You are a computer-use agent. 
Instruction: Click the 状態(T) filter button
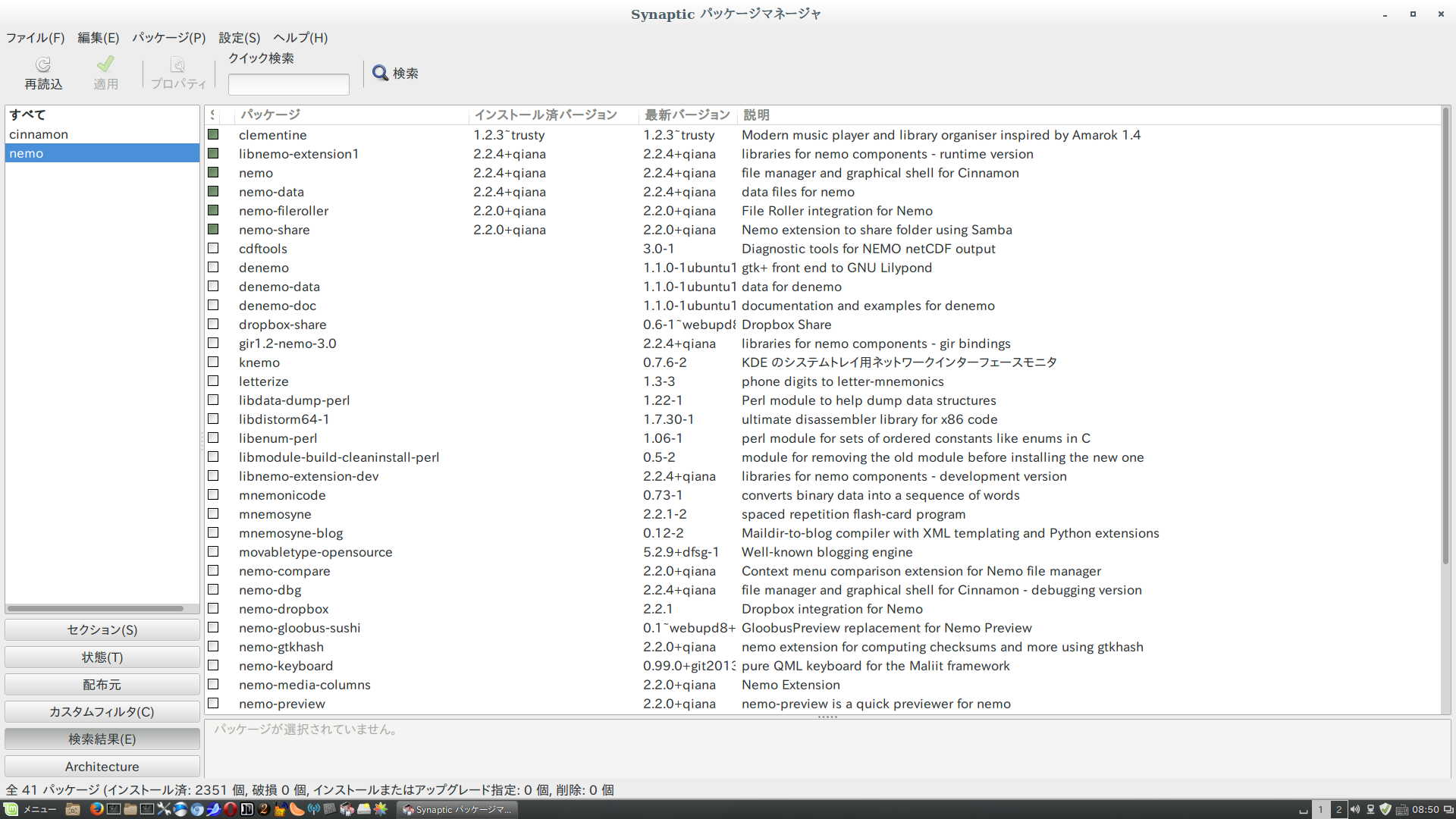coord(102,657)
